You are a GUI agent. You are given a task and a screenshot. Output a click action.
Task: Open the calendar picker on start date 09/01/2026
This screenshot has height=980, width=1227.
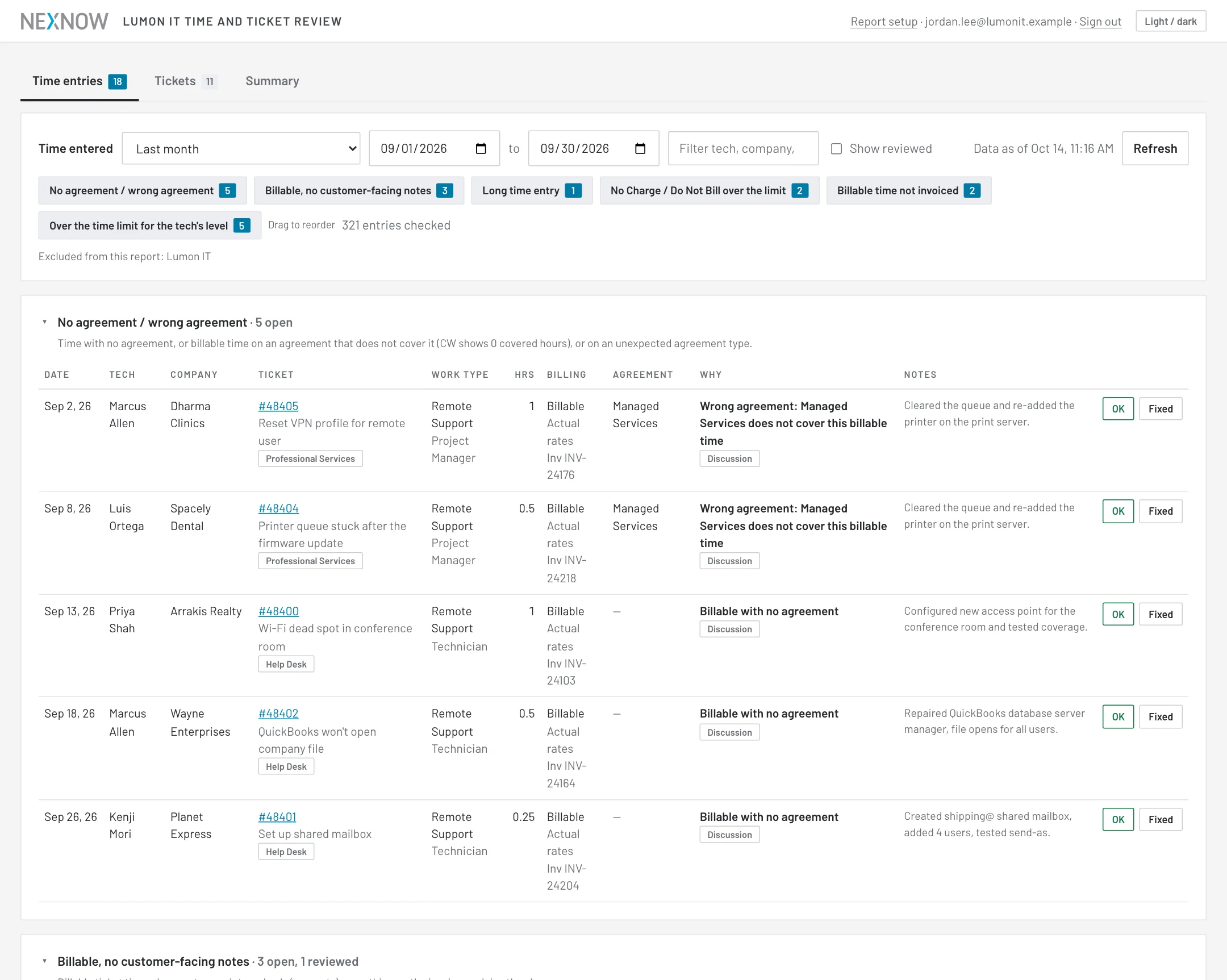pyautogui.click(x=481, y=148)
